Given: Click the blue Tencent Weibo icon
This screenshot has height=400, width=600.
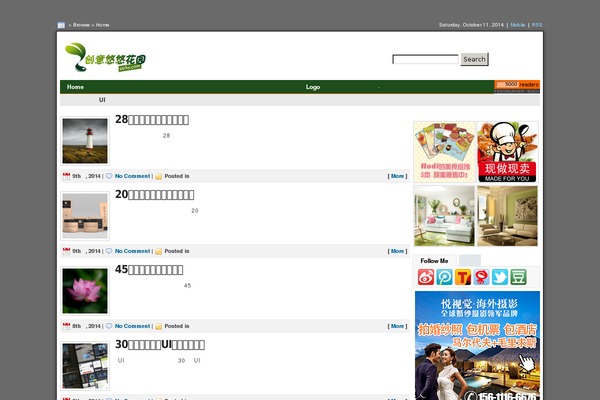Looking at the screenshot, I should [444, 277].
